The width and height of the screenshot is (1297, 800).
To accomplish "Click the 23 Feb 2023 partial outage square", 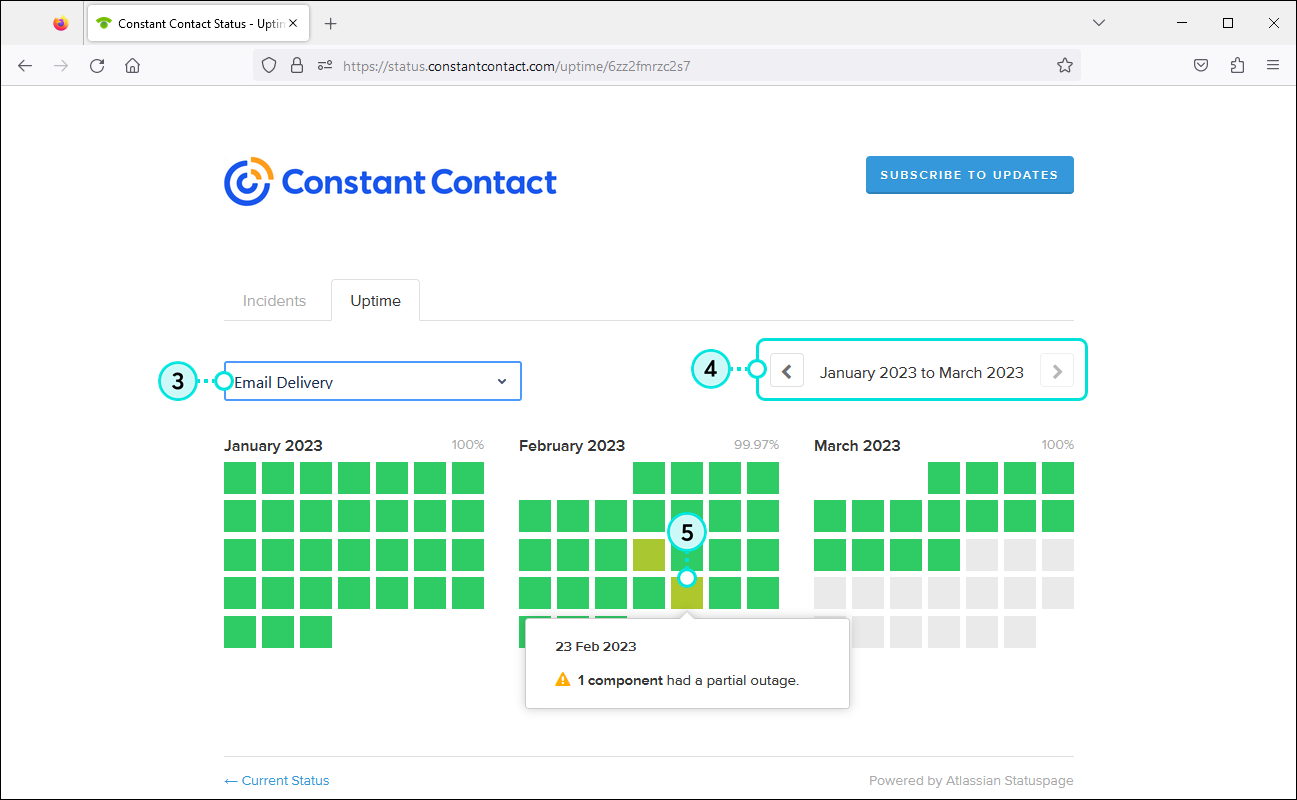I will point(687,594).
